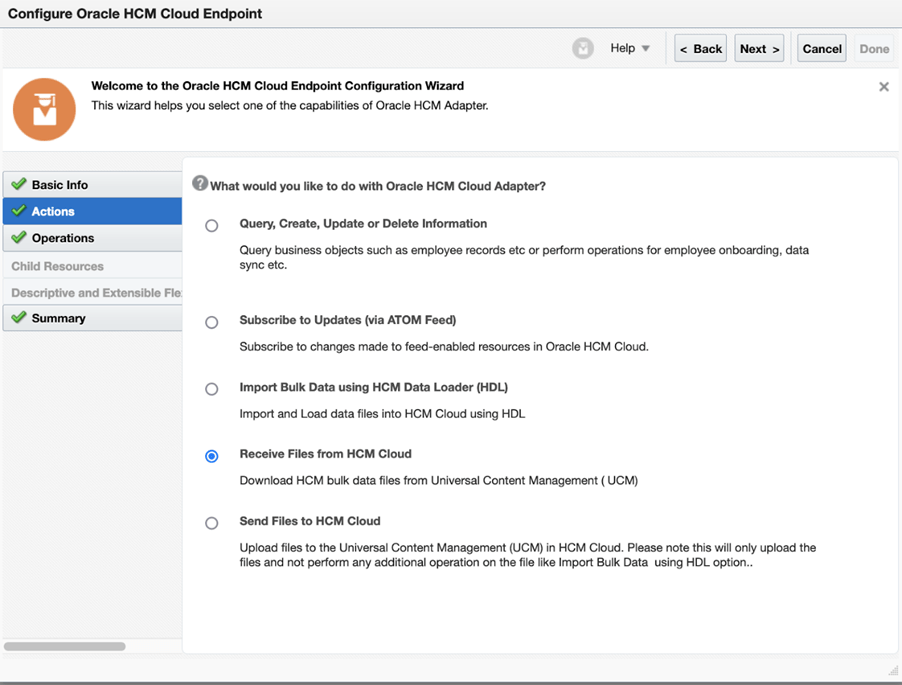Jump to the Summary step
The width and height of the screenshot is (902, 685).
[x=58, y=318]
